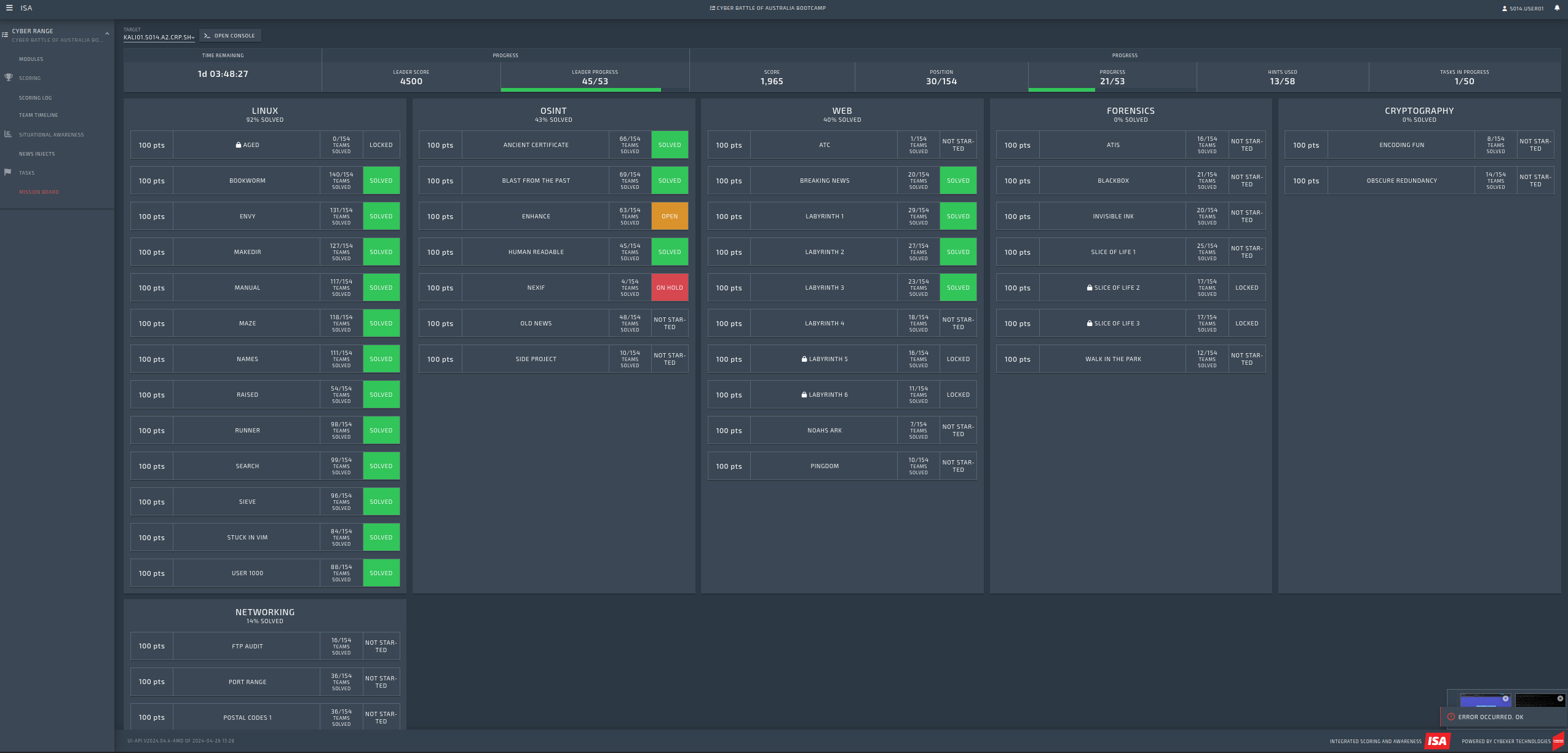Select Mission Board in sidebar
Screen dimensions: 1568x753
[39, 192]
